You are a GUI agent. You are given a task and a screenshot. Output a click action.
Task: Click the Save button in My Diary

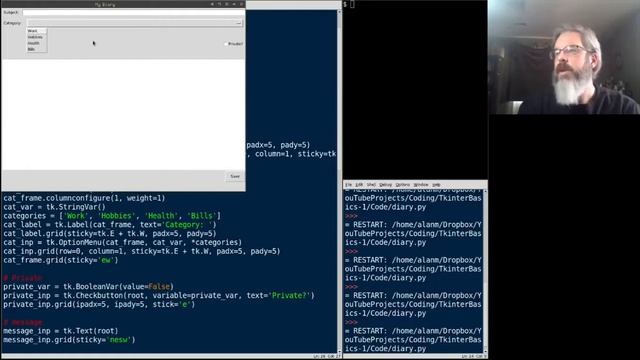tap(235, 176)
